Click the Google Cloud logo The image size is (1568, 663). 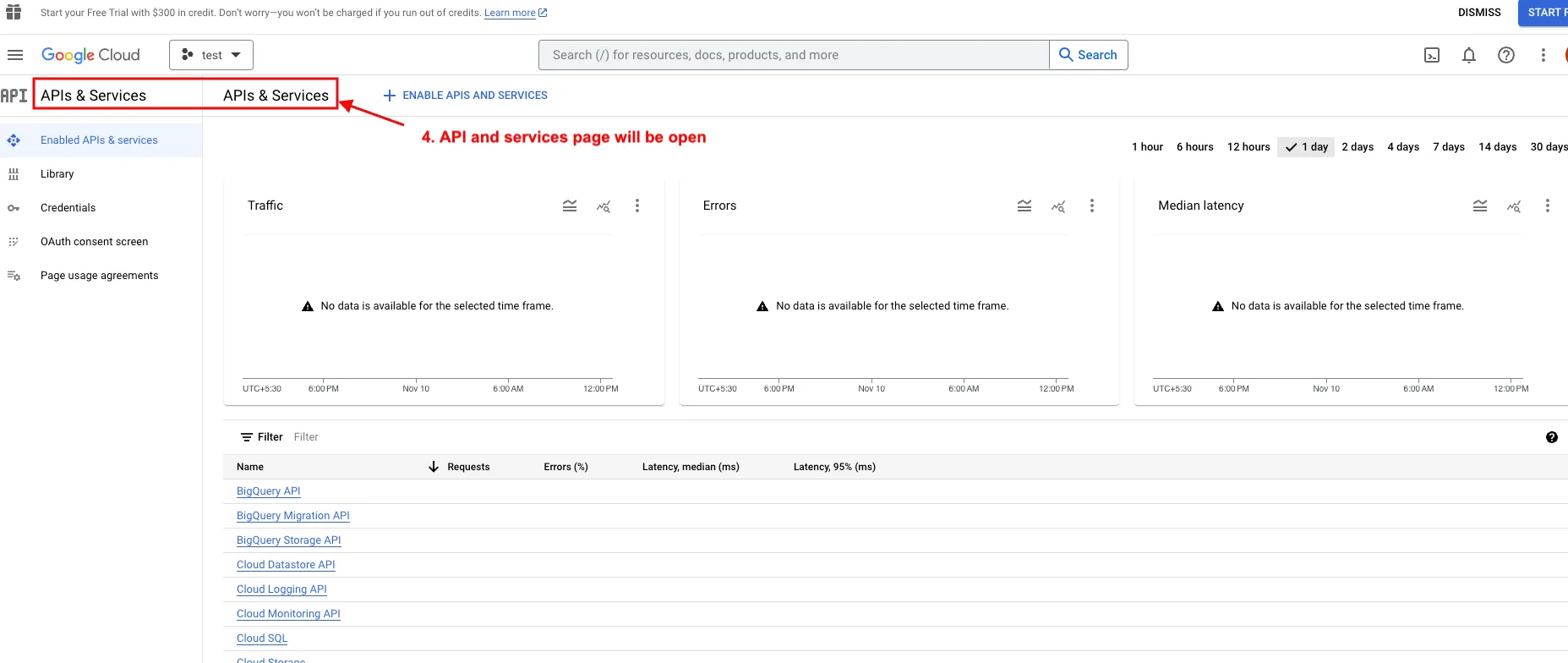[90, 55]
